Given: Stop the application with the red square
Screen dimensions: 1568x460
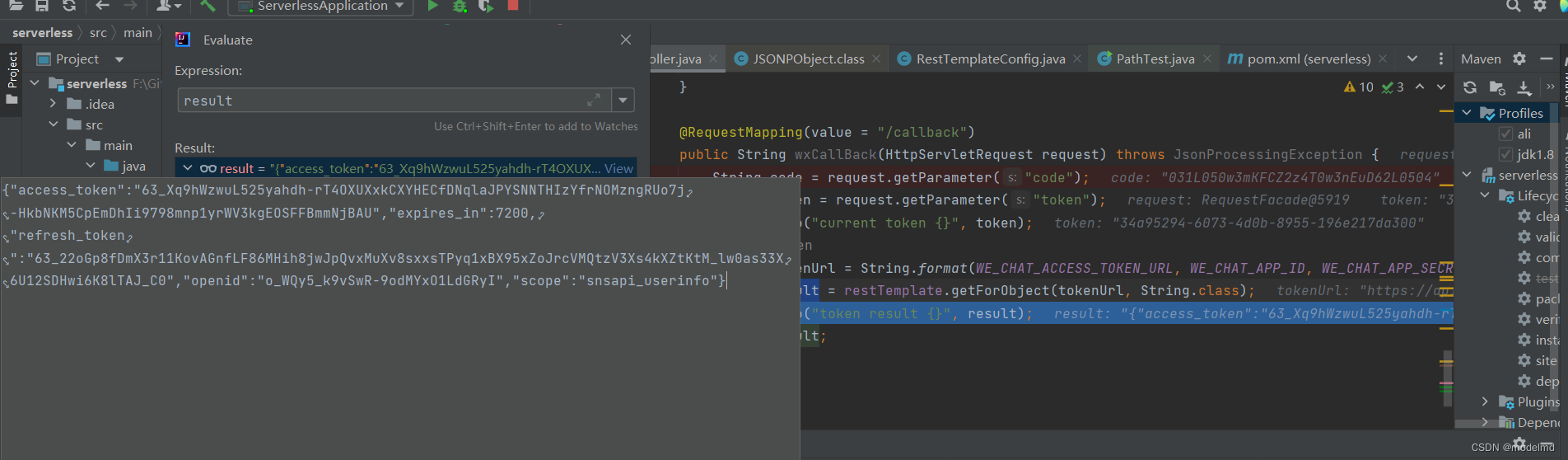Looking at the screenshot, I should click(513, 5).
